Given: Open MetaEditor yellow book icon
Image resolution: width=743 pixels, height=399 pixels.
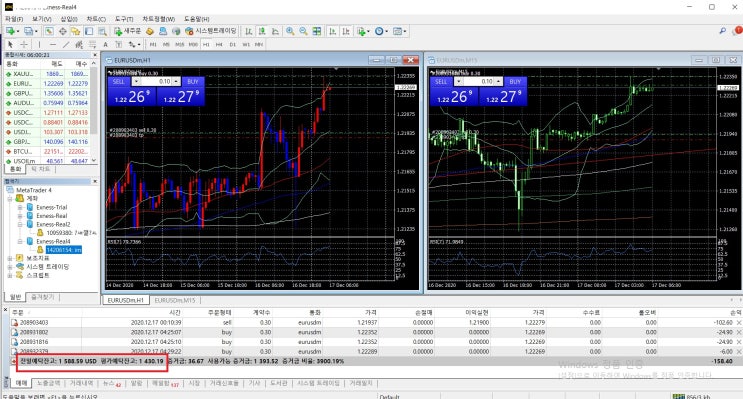Looking at the screenshot, I should click(x=150, y=31).
